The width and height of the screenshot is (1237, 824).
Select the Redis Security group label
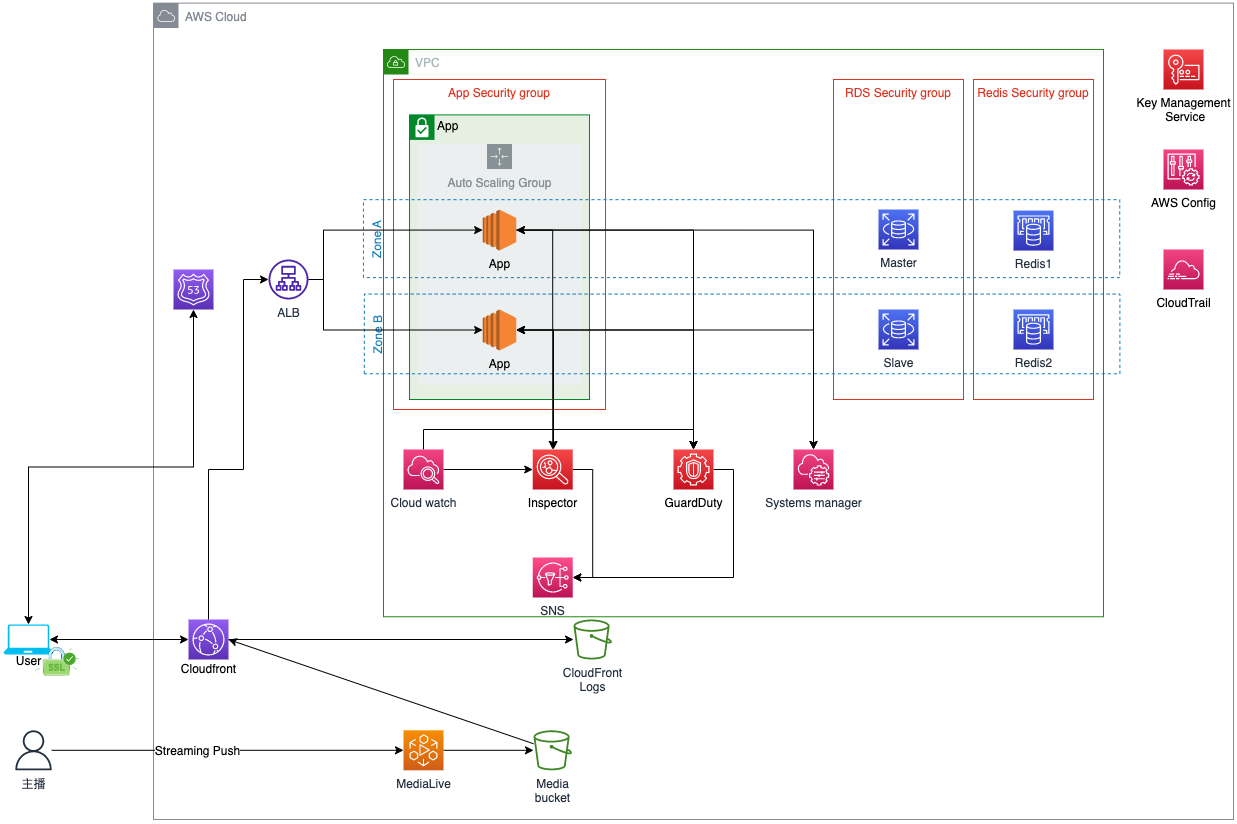1033,93
